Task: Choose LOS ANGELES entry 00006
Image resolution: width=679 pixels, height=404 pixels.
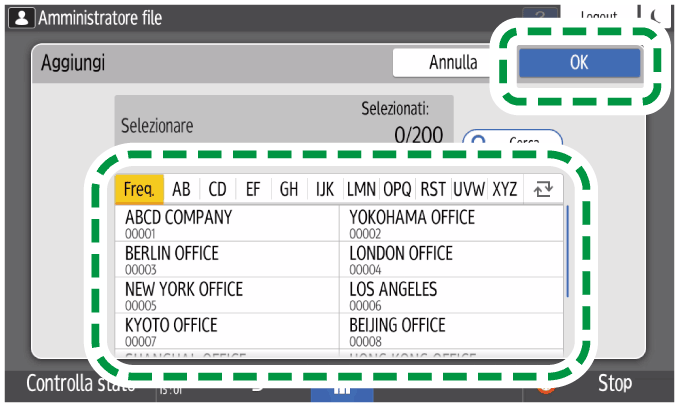Action: tap(452, 295)
